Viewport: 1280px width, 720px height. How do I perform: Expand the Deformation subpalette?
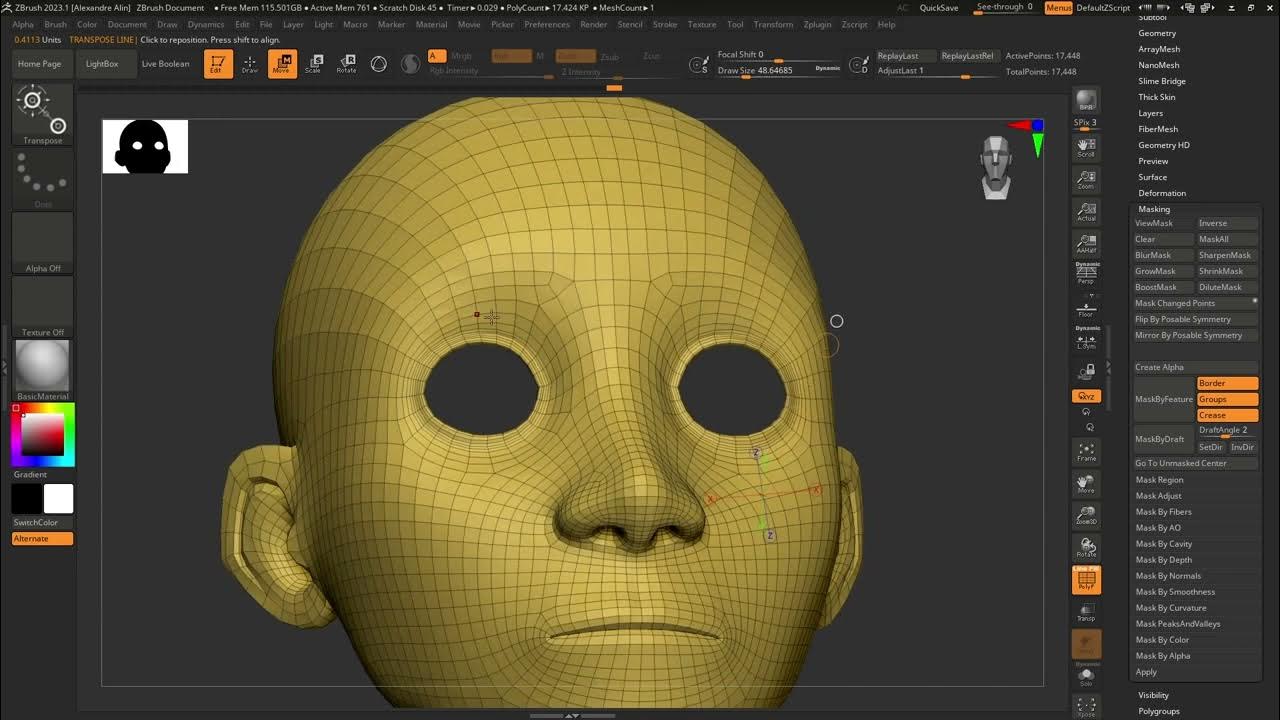click(1162, 193)
